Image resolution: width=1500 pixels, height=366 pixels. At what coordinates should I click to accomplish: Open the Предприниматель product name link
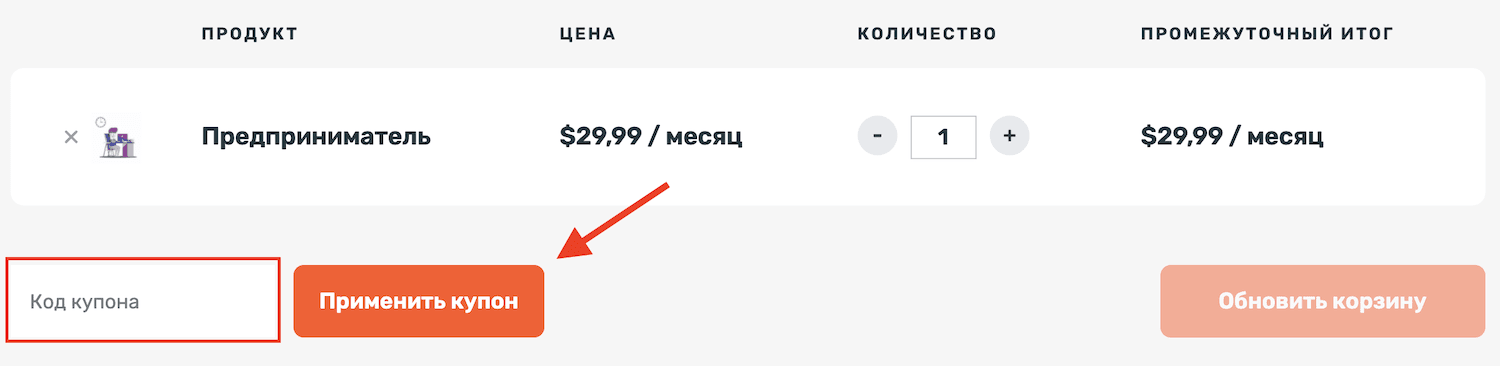click(x=316, y=136)
